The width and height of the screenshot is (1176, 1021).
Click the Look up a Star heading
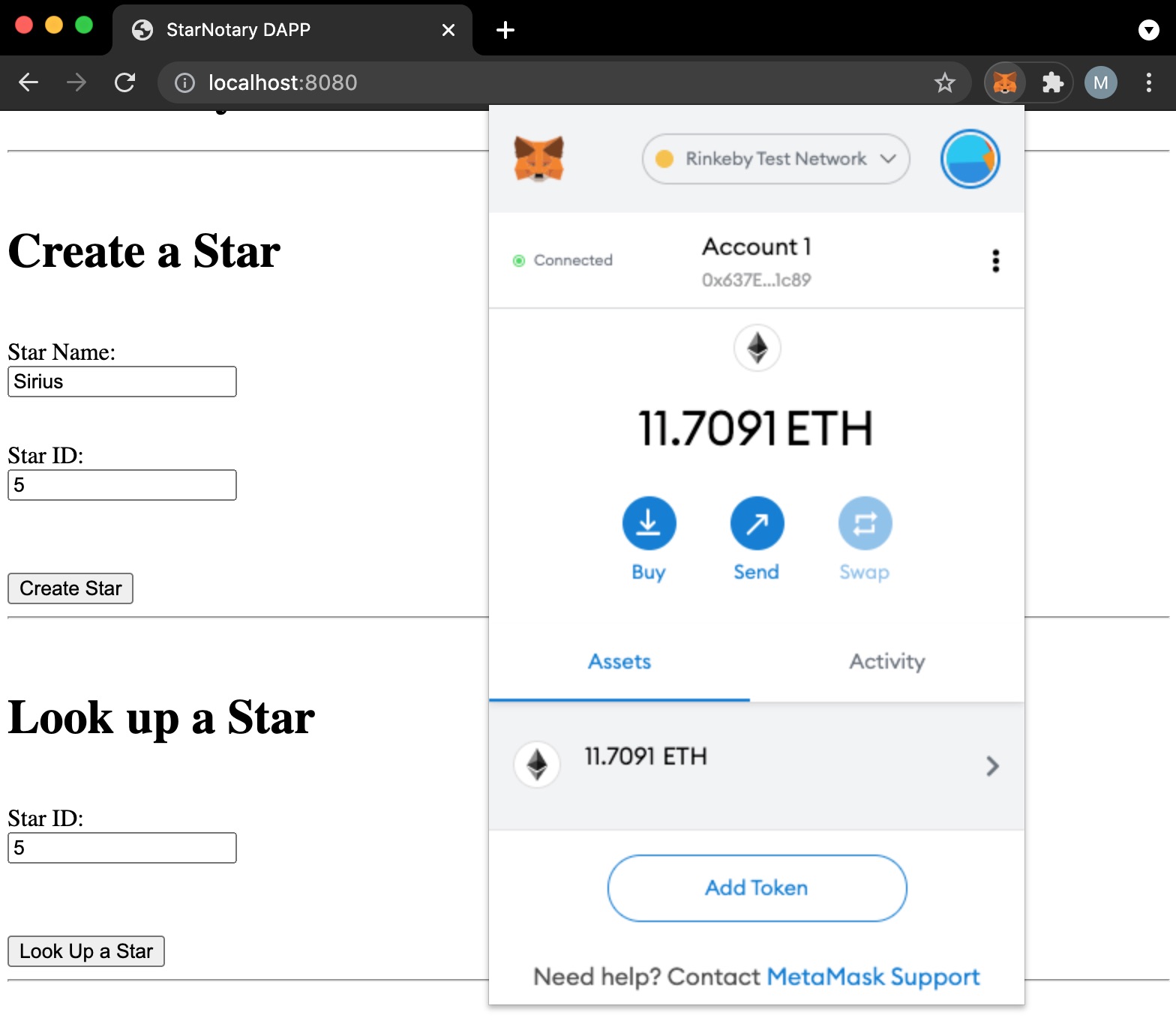click(161, 718)
